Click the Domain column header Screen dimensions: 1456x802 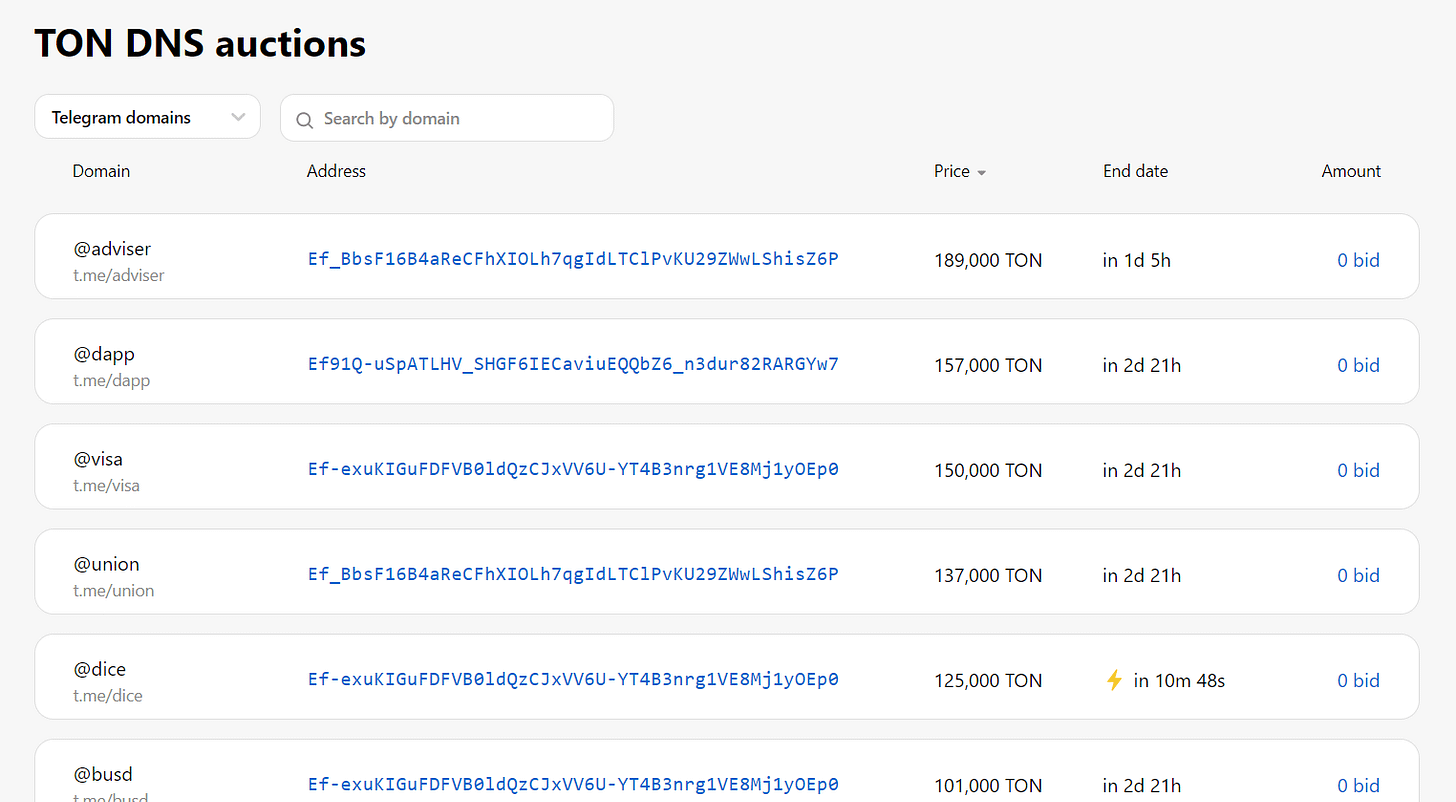point(101,171)
